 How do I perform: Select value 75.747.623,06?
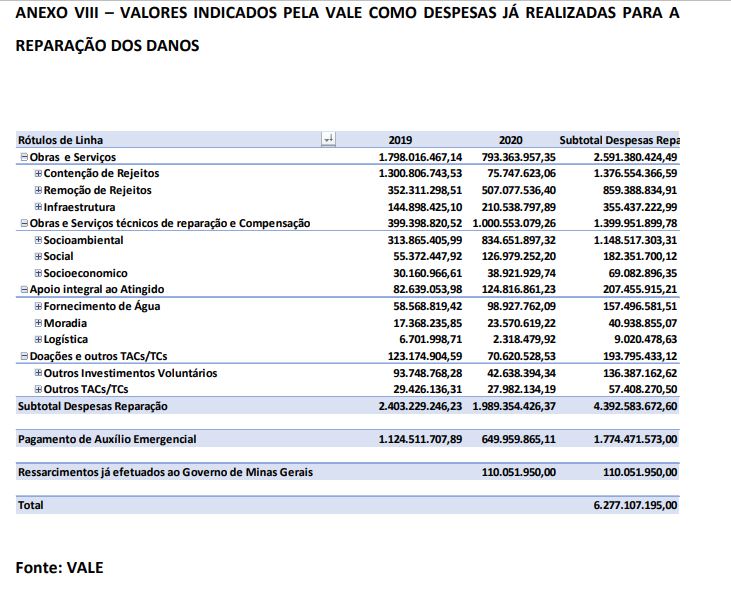click(x=522, y=173)
